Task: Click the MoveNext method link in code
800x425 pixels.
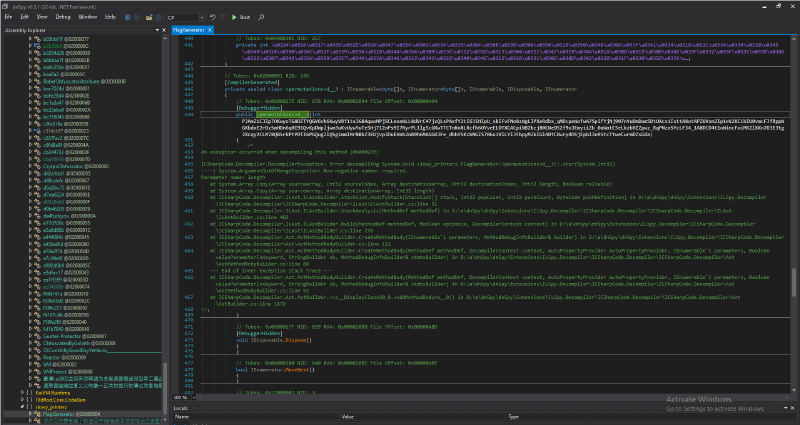Action: pyautogui.click(x=299, y=370)
